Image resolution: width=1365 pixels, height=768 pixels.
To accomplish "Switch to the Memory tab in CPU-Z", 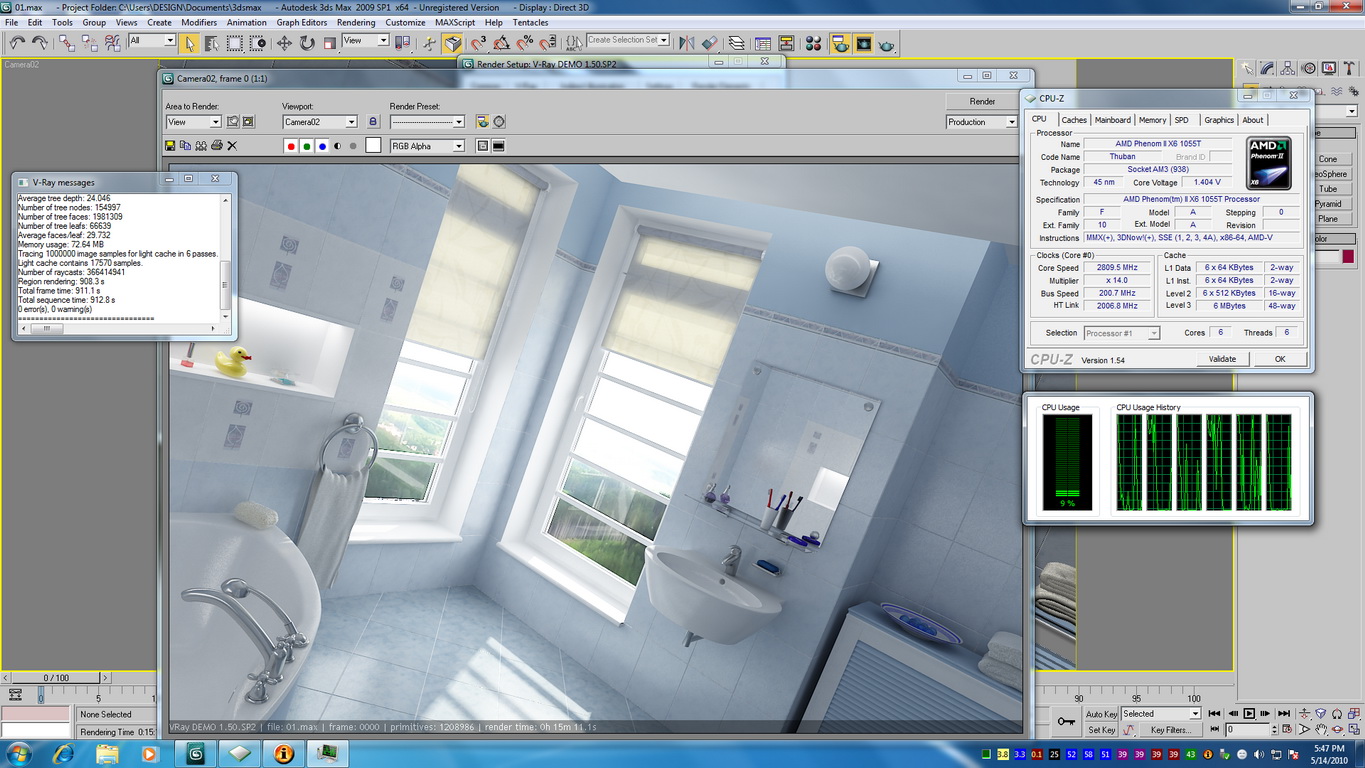I will [x=1152, y=120].
